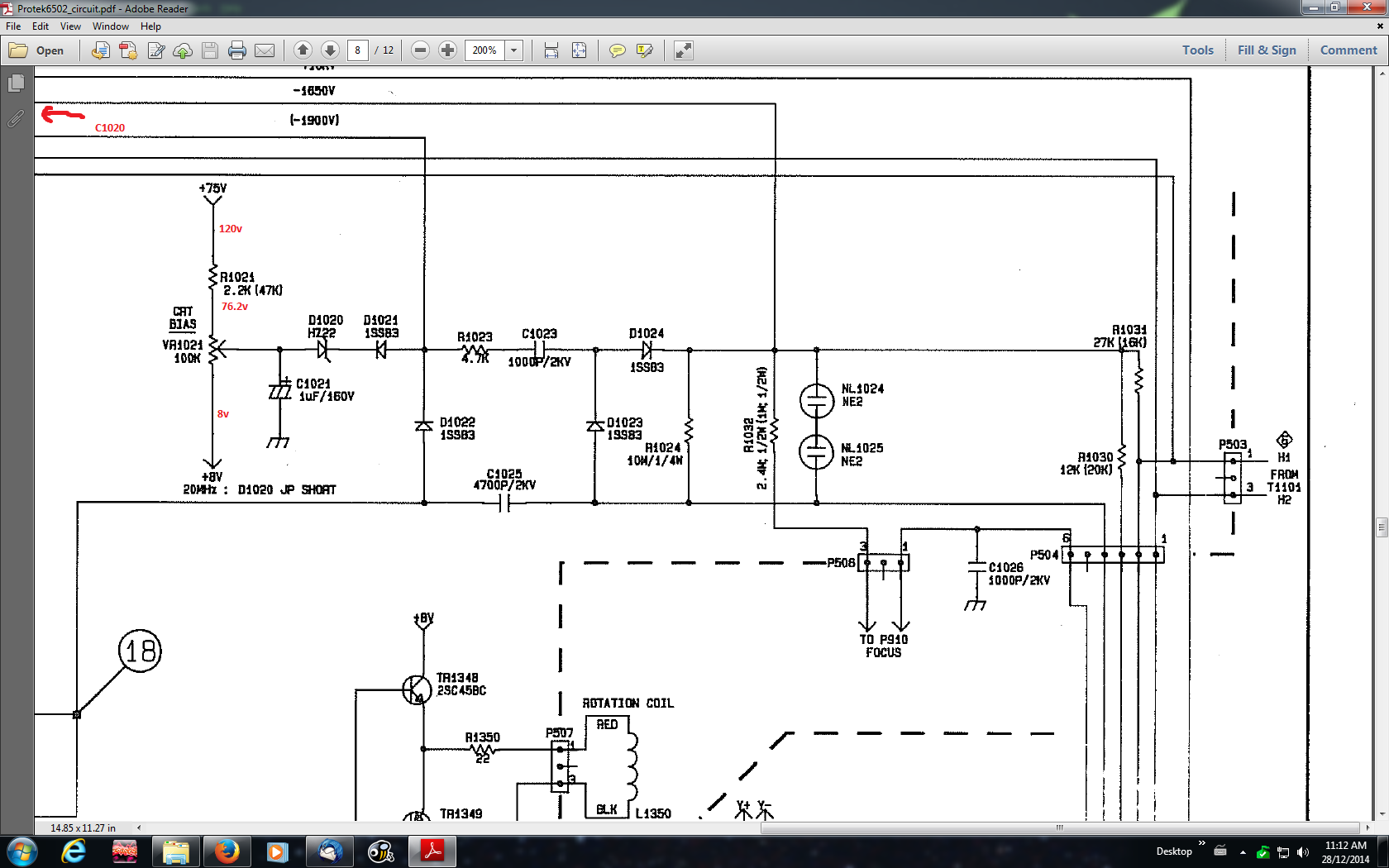This screenshot has height=868, width=1389.
Task: Click the horizontal scrollbar thumb
Action: 1059,827
